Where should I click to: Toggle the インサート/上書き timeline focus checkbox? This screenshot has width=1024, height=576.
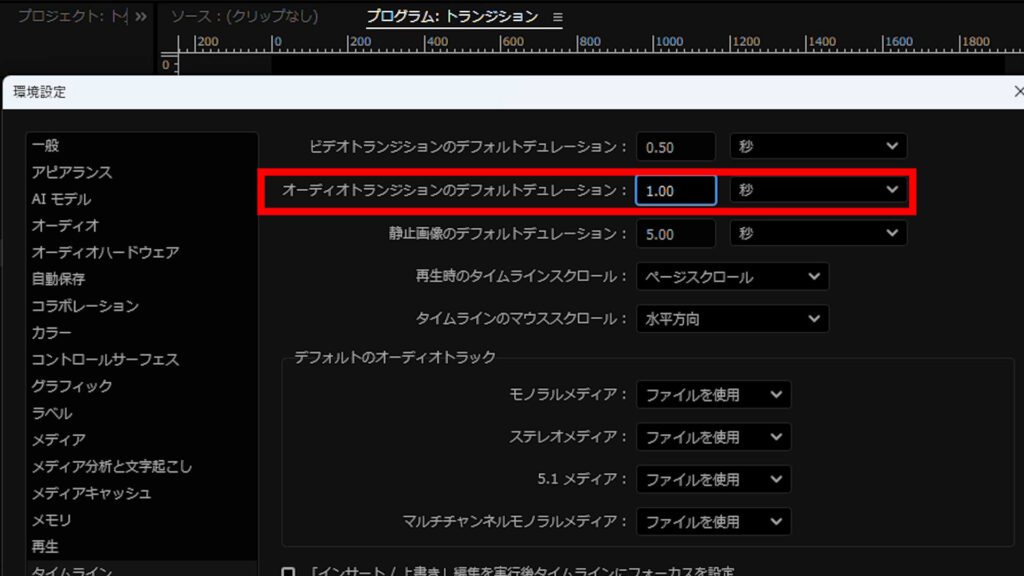click(288, 572)
